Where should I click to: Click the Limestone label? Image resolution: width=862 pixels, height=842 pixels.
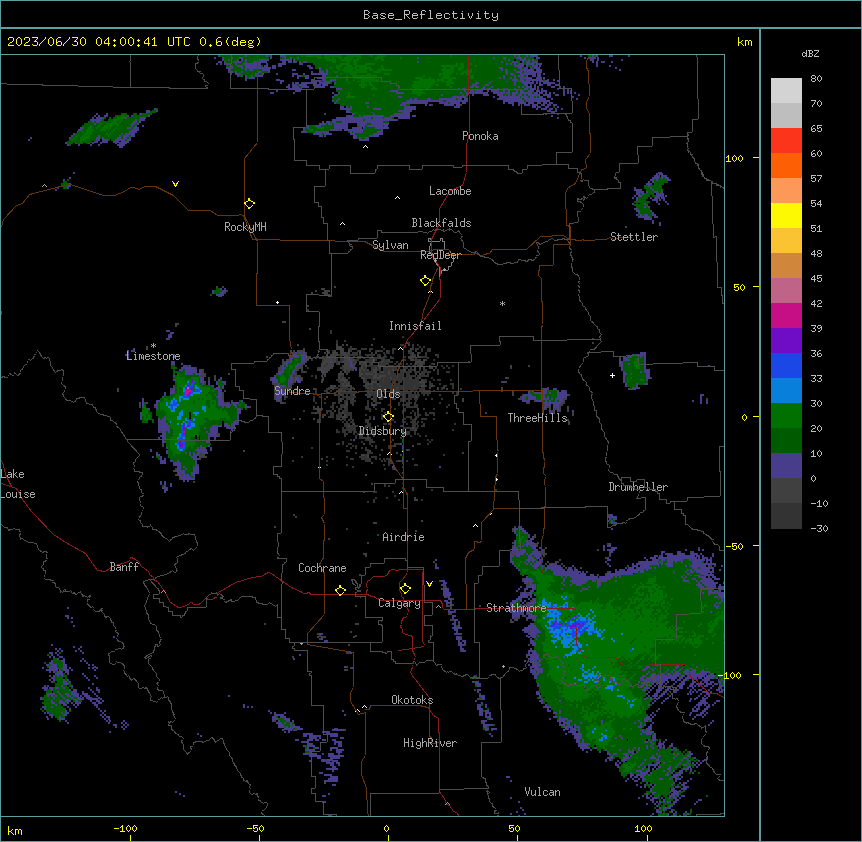pos(153,356)
